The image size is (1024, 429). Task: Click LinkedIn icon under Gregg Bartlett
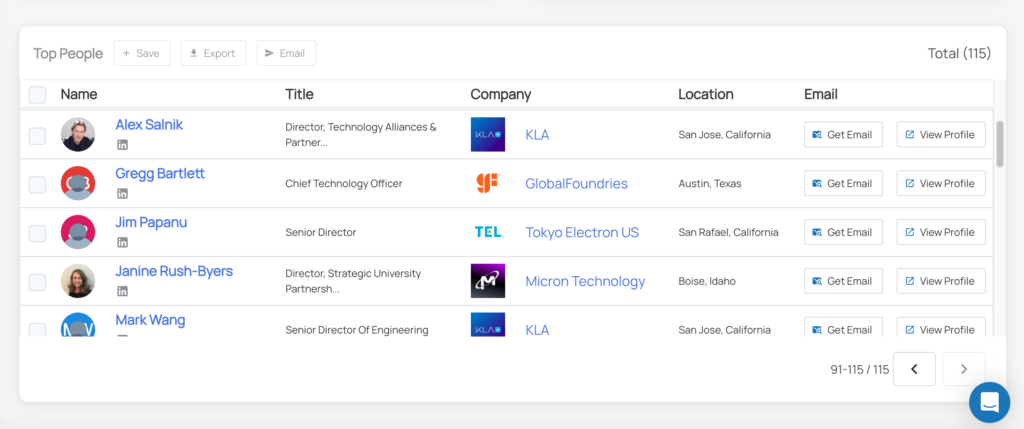pos(123,194)
